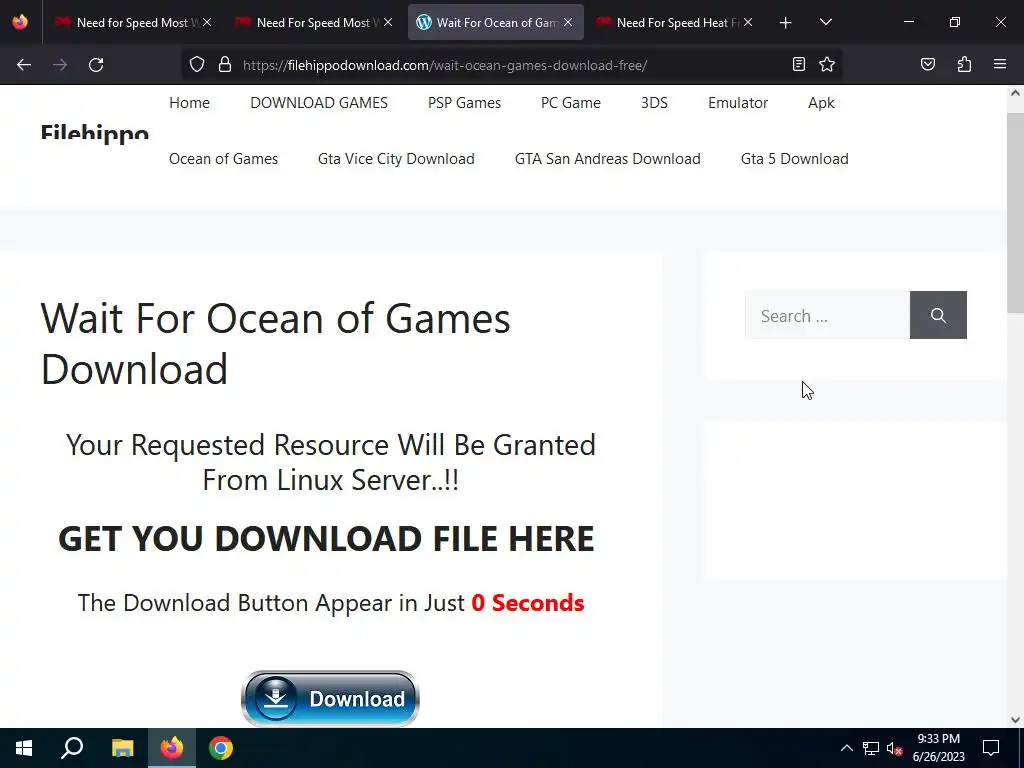Toggle Reader View in address bar
The image size is (1024, 768).
pyautogui.click(x=798, y=64)
